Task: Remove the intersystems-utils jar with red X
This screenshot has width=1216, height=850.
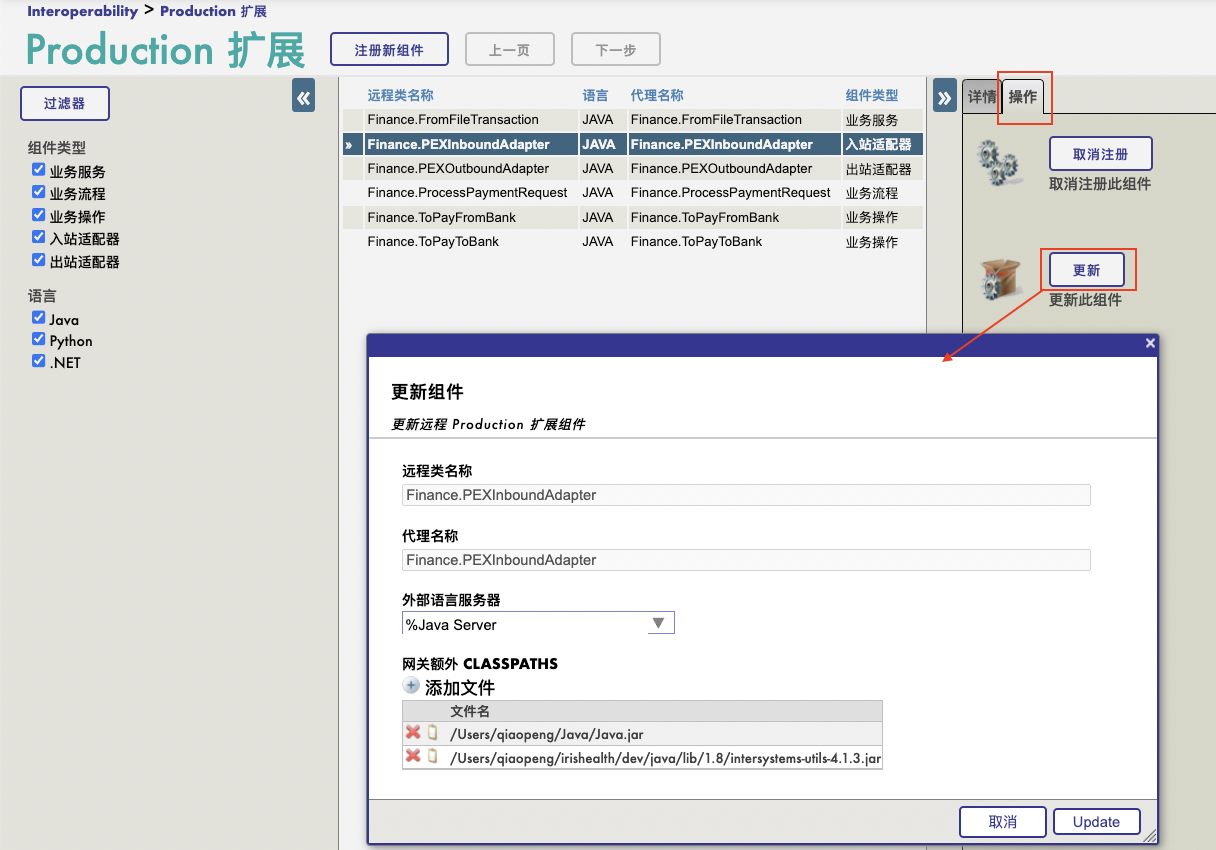Action: [413, 756]
